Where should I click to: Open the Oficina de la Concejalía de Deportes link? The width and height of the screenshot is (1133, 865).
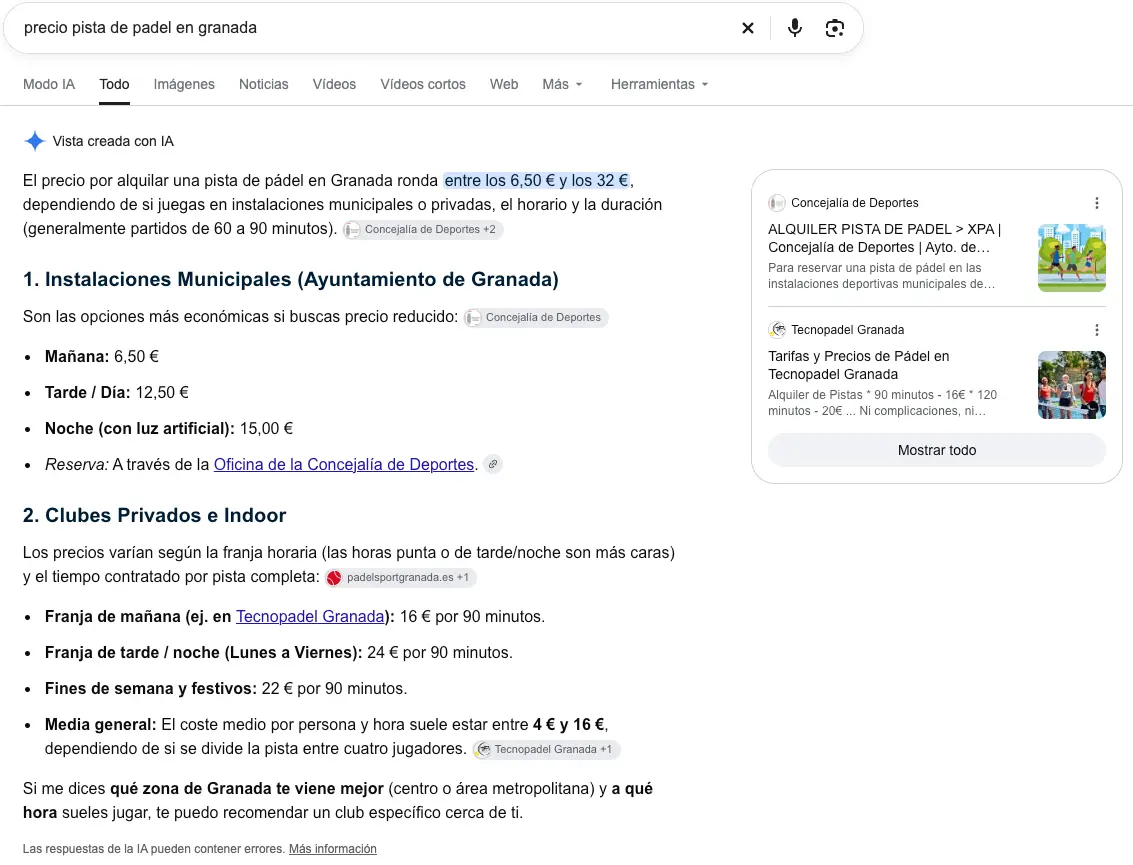344,465
